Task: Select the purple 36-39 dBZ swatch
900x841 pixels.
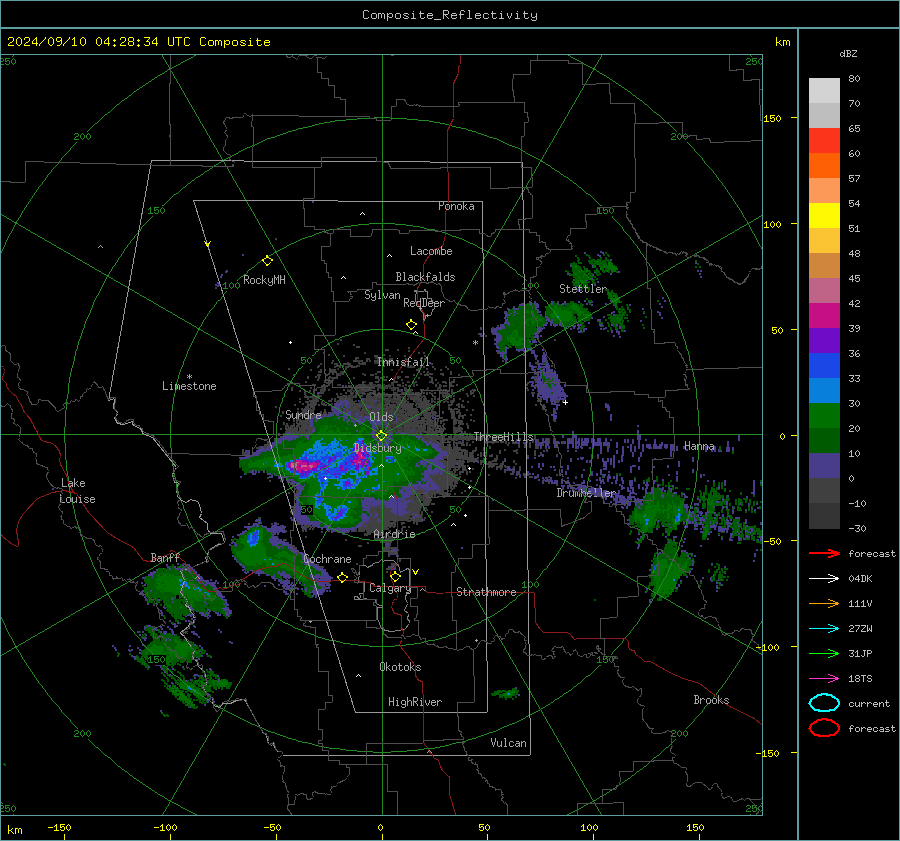Action: (824, 341)
